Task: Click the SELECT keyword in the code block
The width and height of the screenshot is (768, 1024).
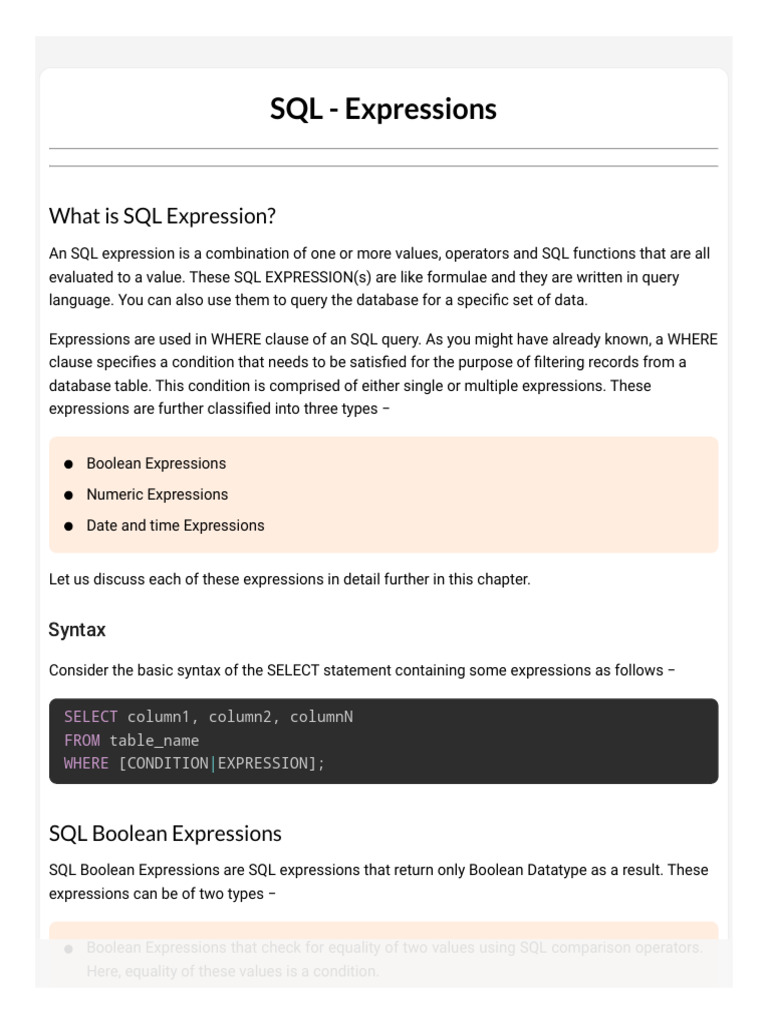Action: pos(90,717)
